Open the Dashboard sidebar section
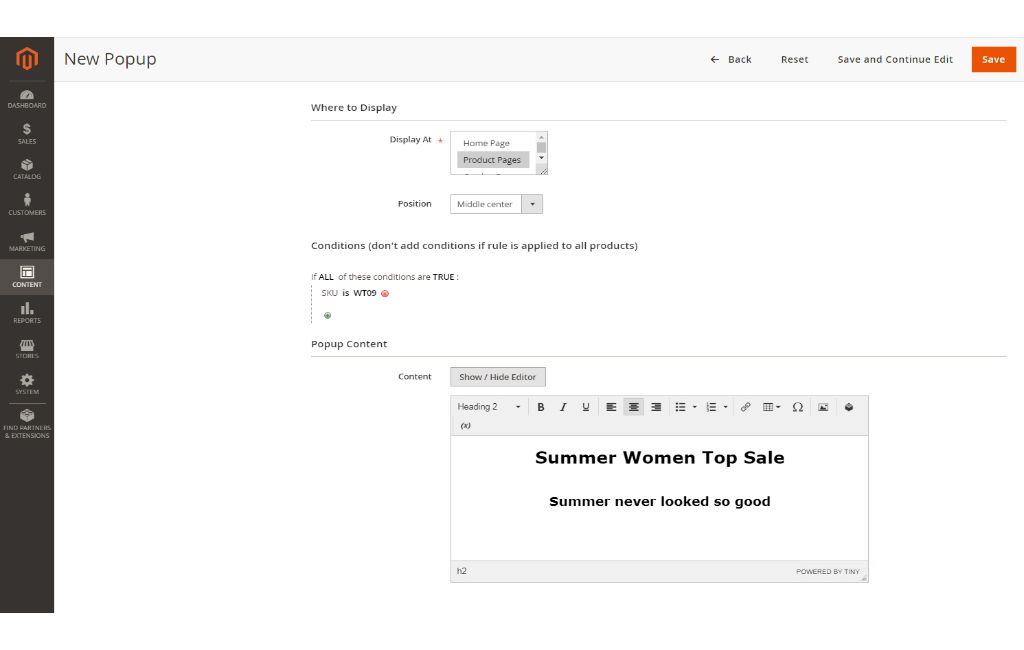The height and width of the screenshot is (650, 1024). 27,99
